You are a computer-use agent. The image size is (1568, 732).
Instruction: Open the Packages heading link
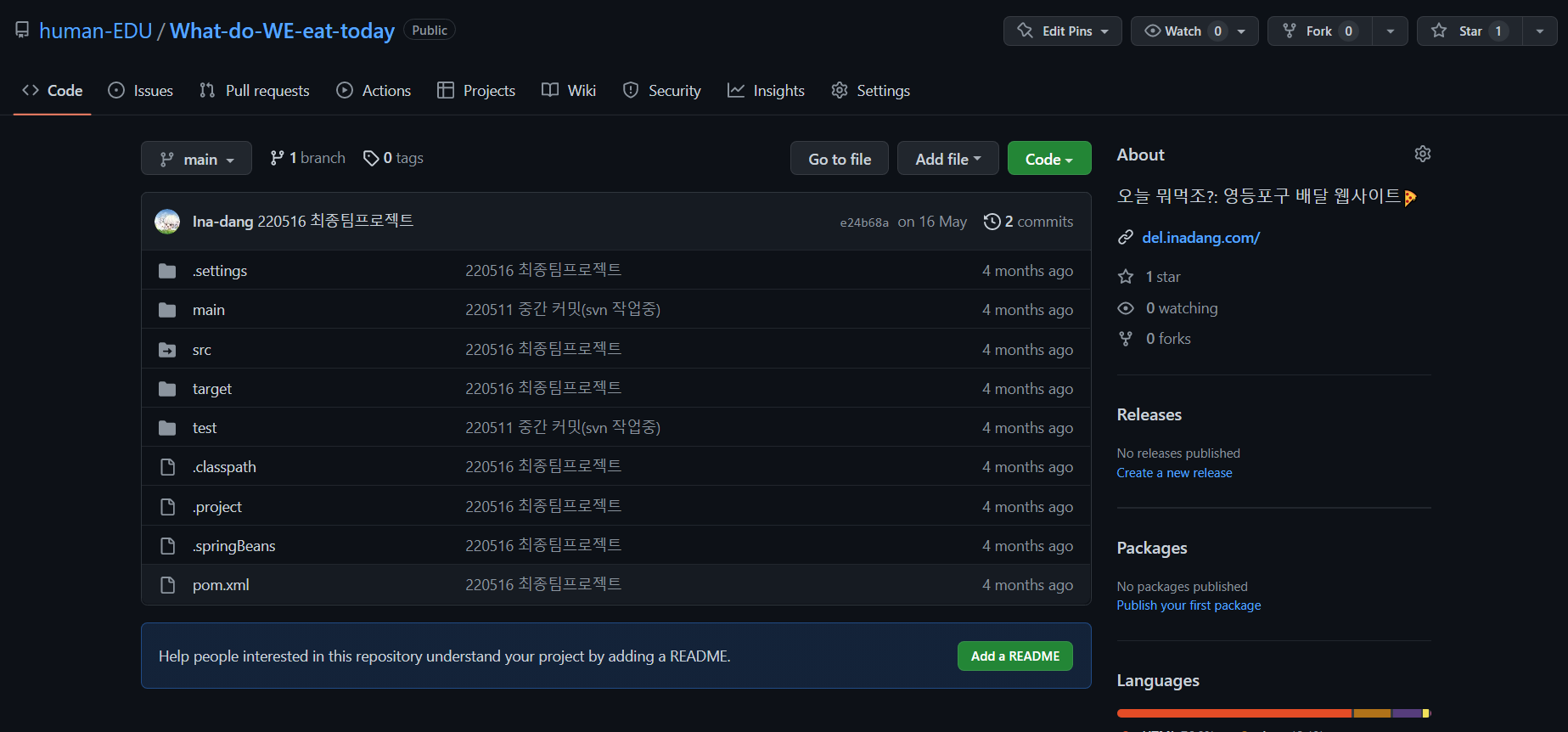click(x=1152, y=548)
